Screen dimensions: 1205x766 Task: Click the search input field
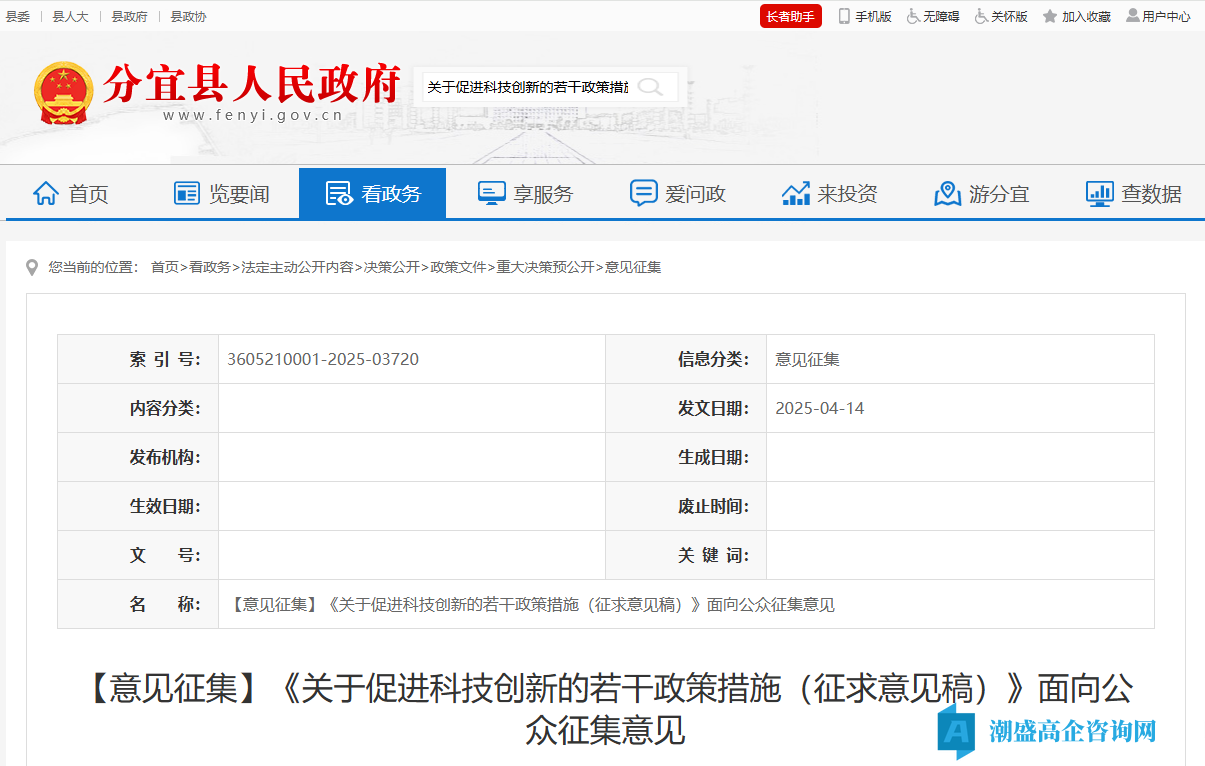(527, 87)
